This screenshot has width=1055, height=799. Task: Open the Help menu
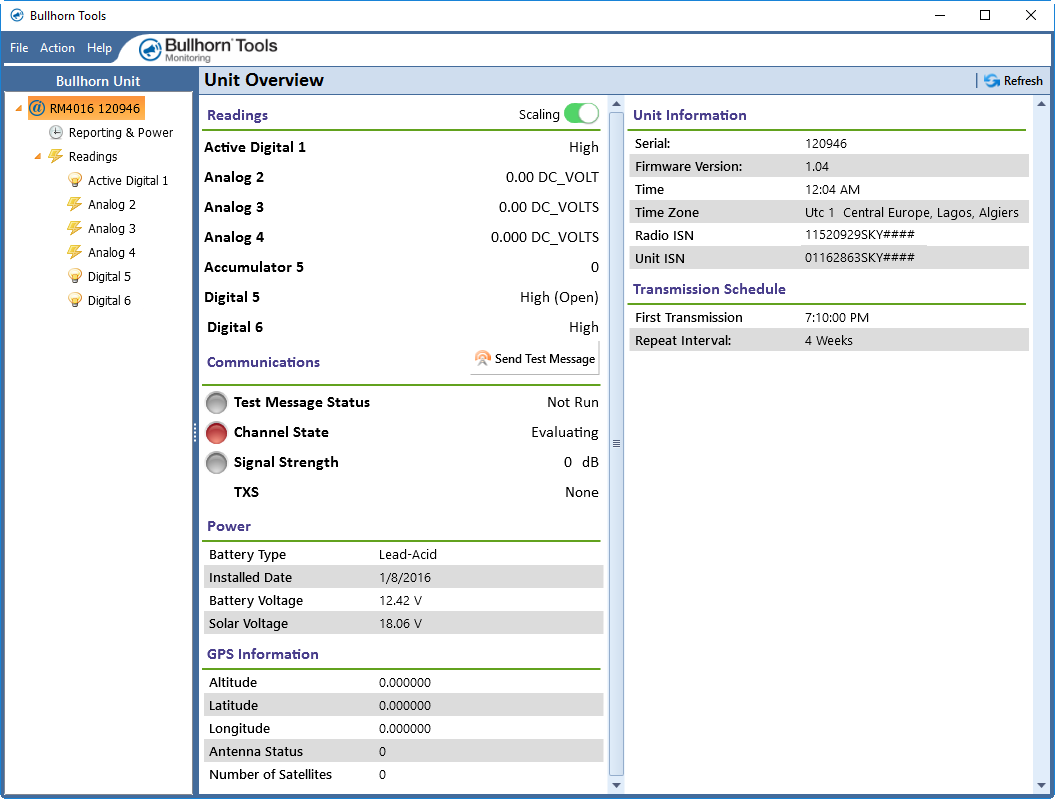coord(99,48)
